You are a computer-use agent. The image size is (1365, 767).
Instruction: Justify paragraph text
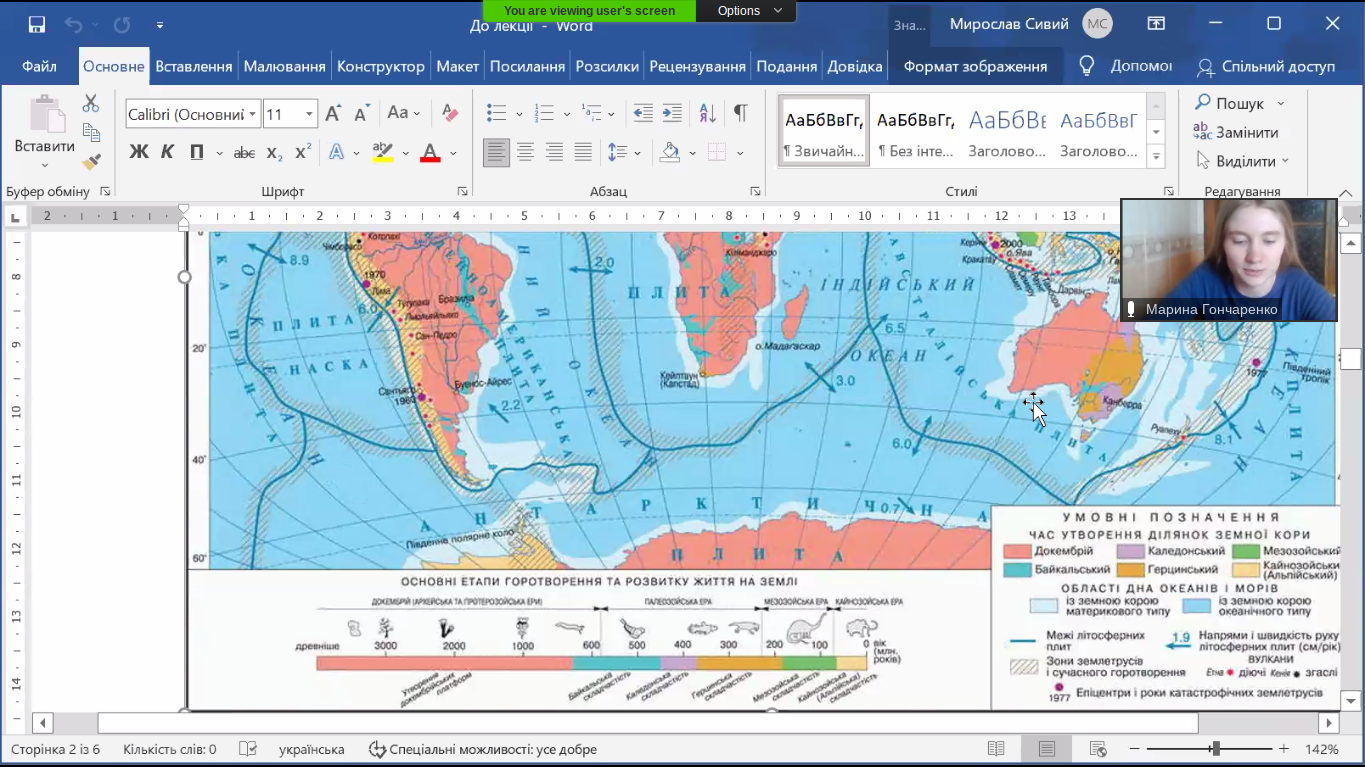[x=583, y=152]
